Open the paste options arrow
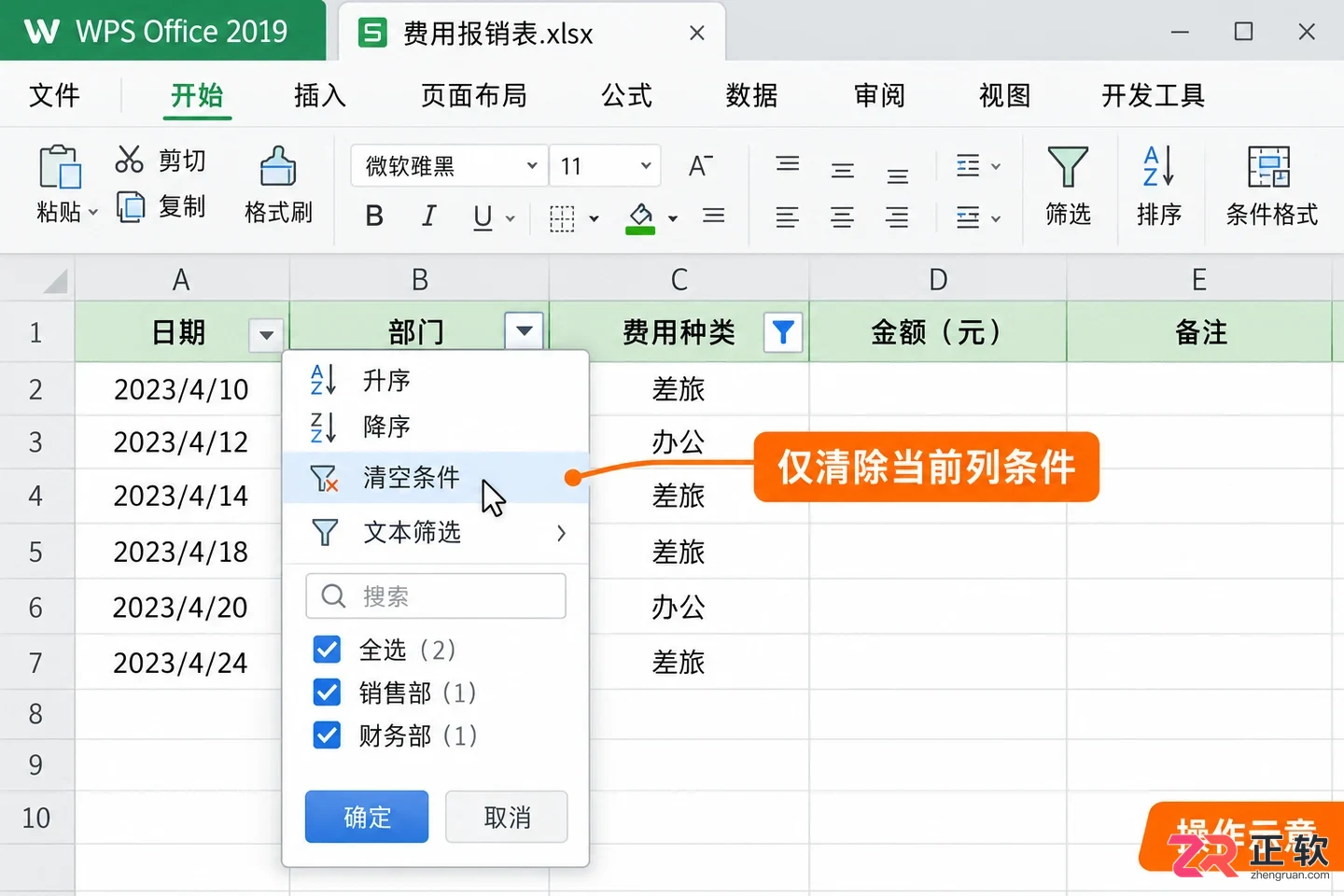 [x=92, y=213]
